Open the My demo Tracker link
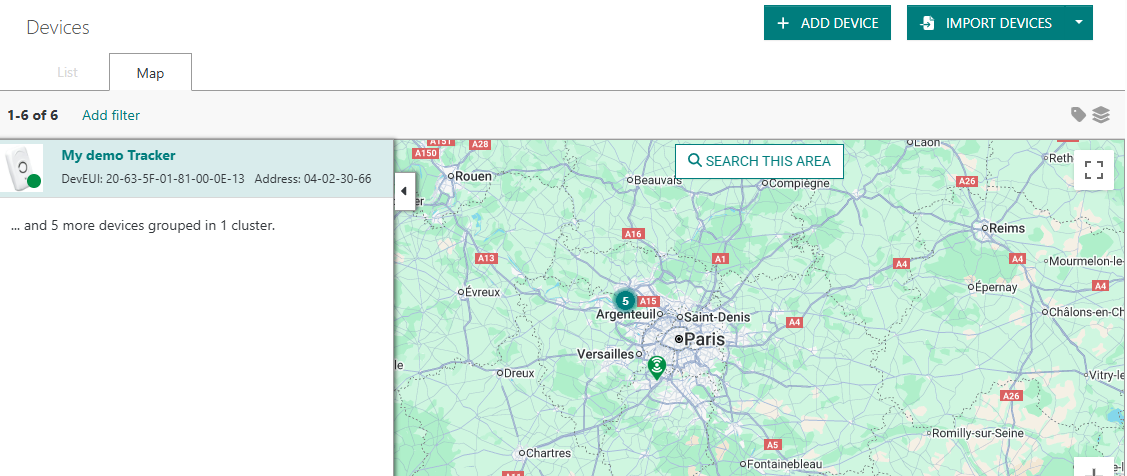Screen dimensions: 1127x476 click(x=118, y=155)
